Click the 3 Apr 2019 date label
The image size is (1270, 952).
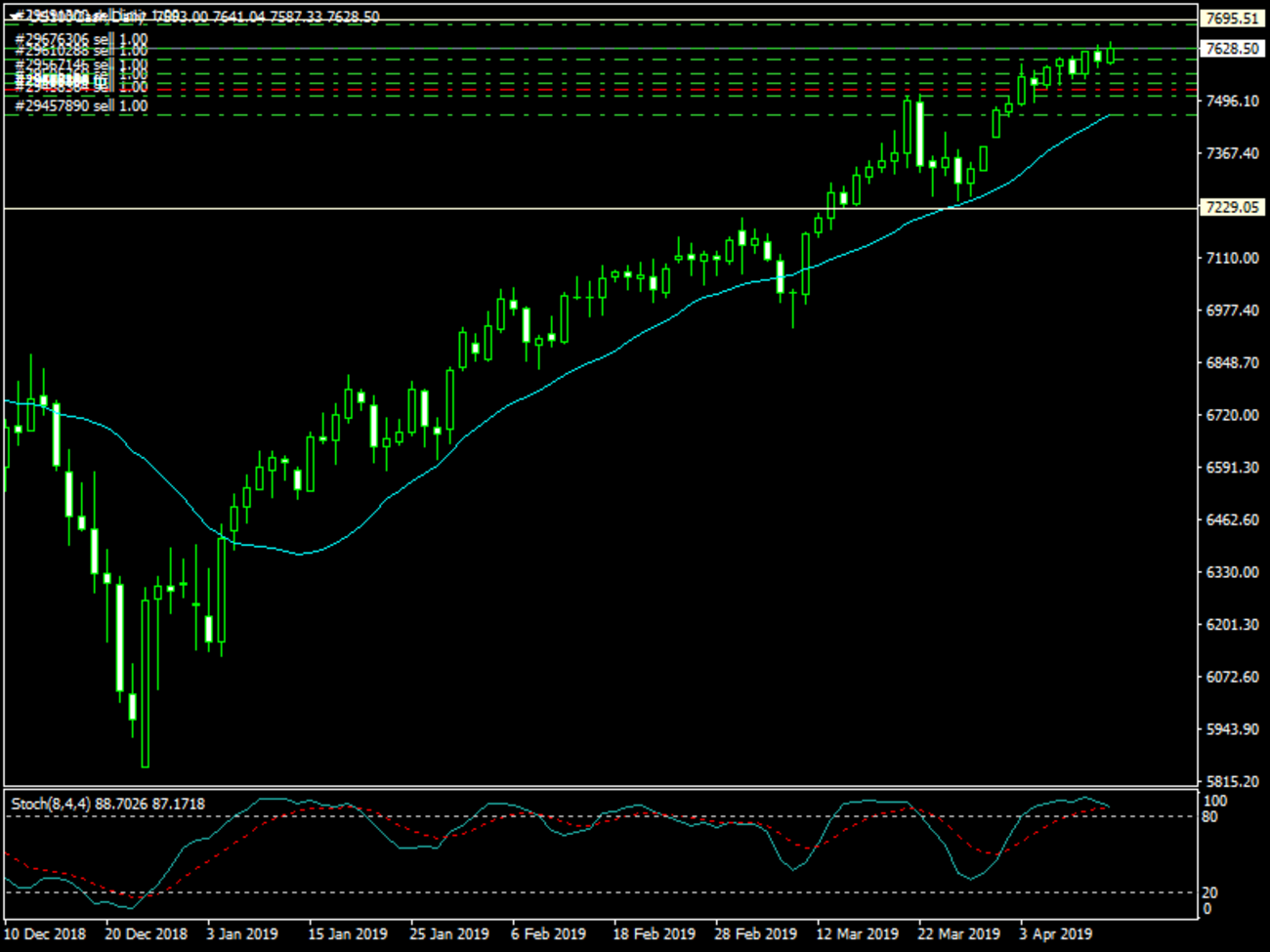[x=1056, y=933]
